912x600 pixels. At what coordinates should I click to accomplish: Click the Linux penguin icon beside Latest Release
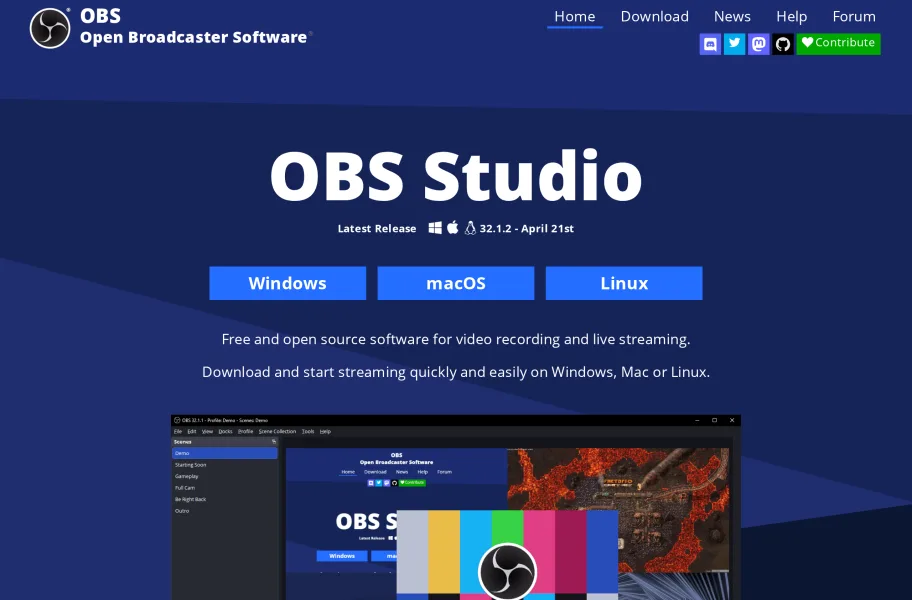470,228
